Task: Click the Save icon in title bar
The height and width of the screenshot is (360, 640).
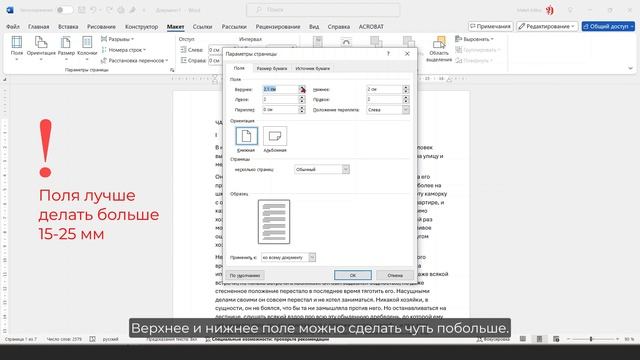Action: point(82,10)
